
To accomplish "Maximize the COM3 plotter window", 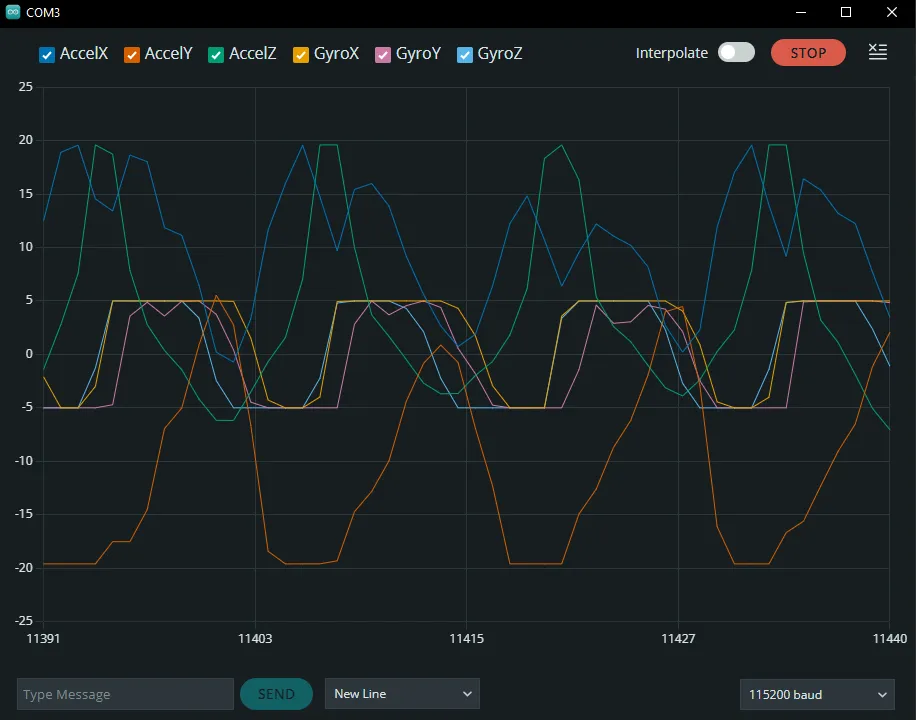I will click(846, 12).
